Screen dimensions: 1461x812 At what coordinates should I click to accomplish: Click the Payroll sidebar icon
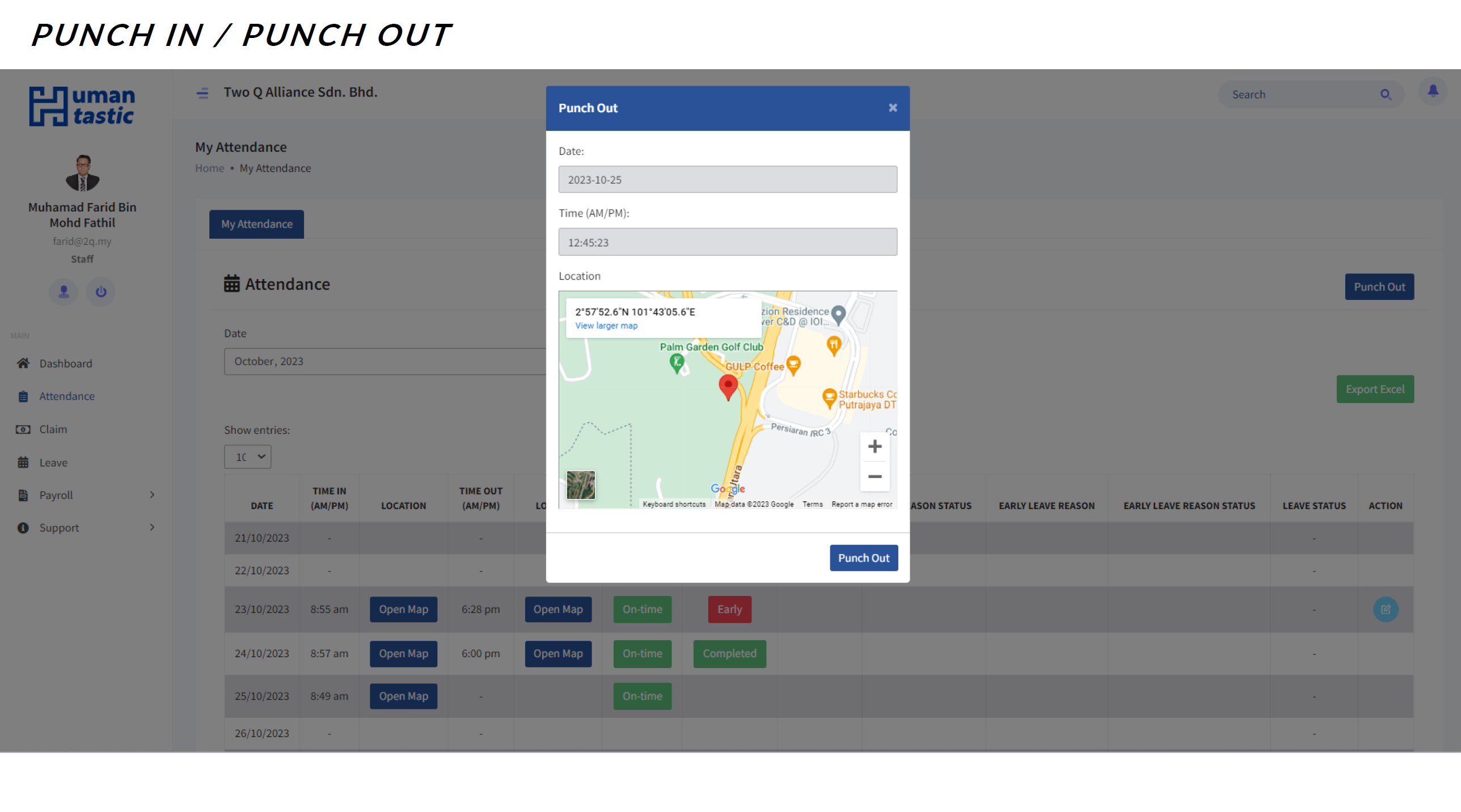pos(22,494)
